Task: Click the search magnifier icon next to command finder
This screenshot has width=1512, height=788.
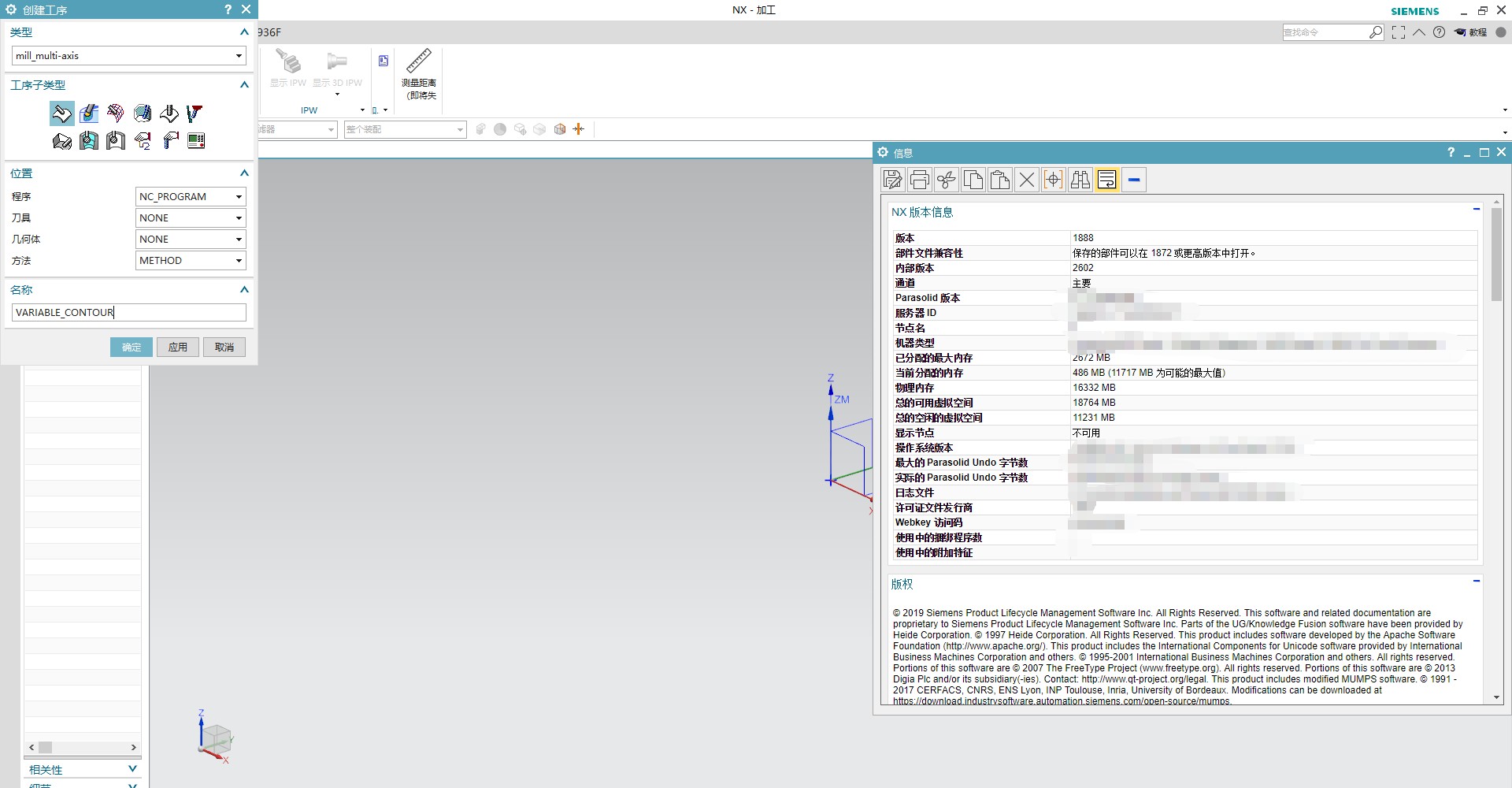Action: 1376,32
